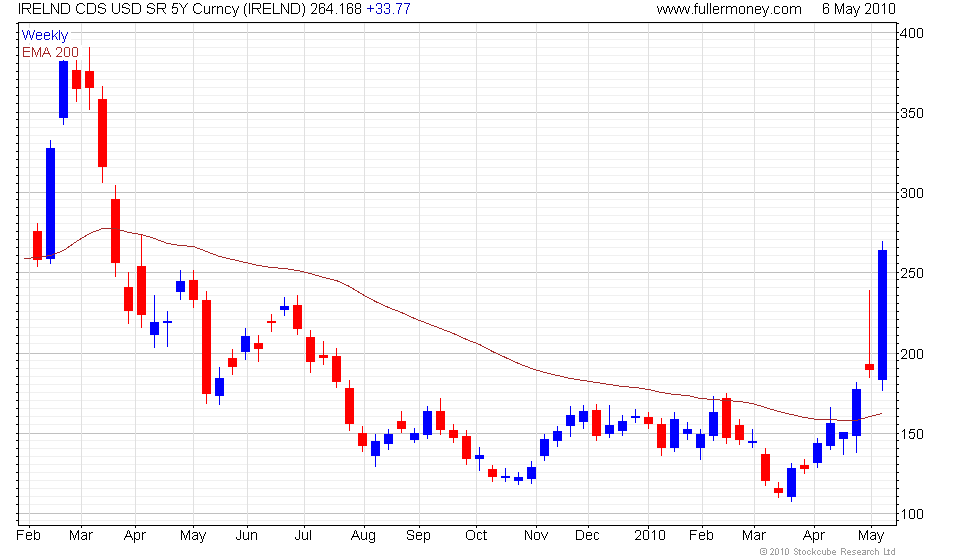Click the 'Jul' time axis label

pos(303,536)
